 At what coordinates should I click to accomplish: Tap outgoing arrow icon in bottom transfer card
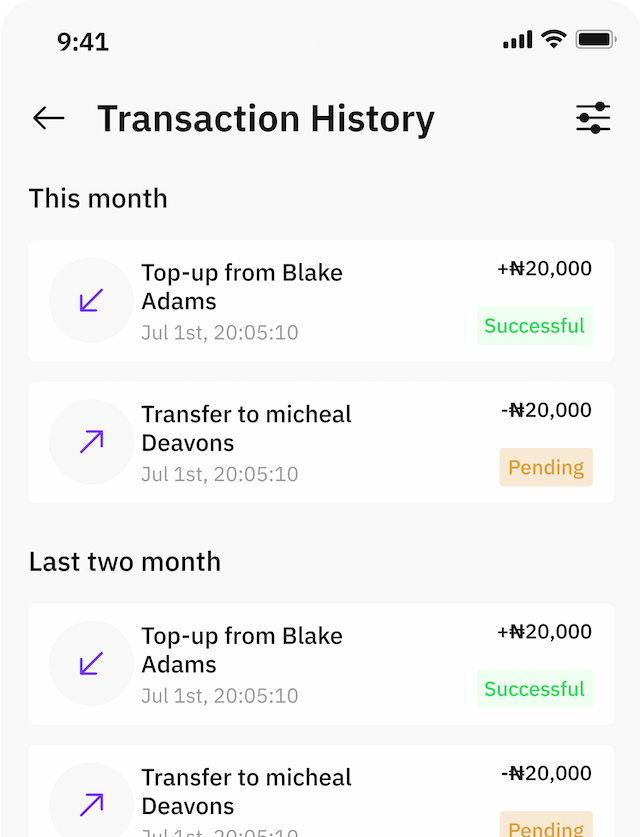[91, 804]
